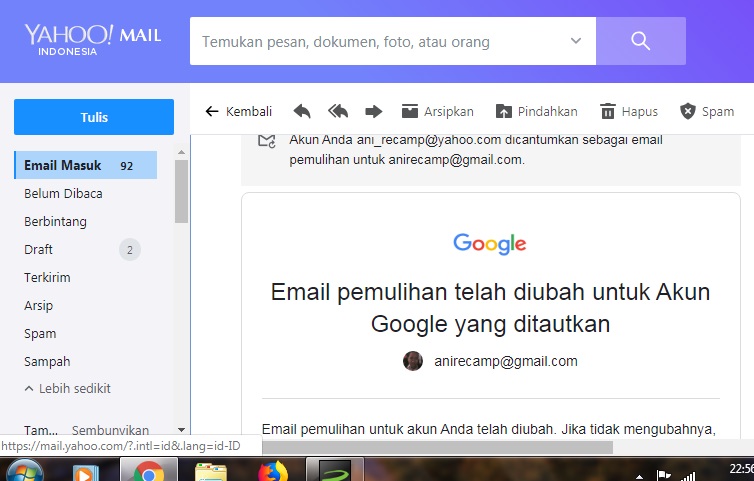Open the Windows Start button

(x=25, y=470)
